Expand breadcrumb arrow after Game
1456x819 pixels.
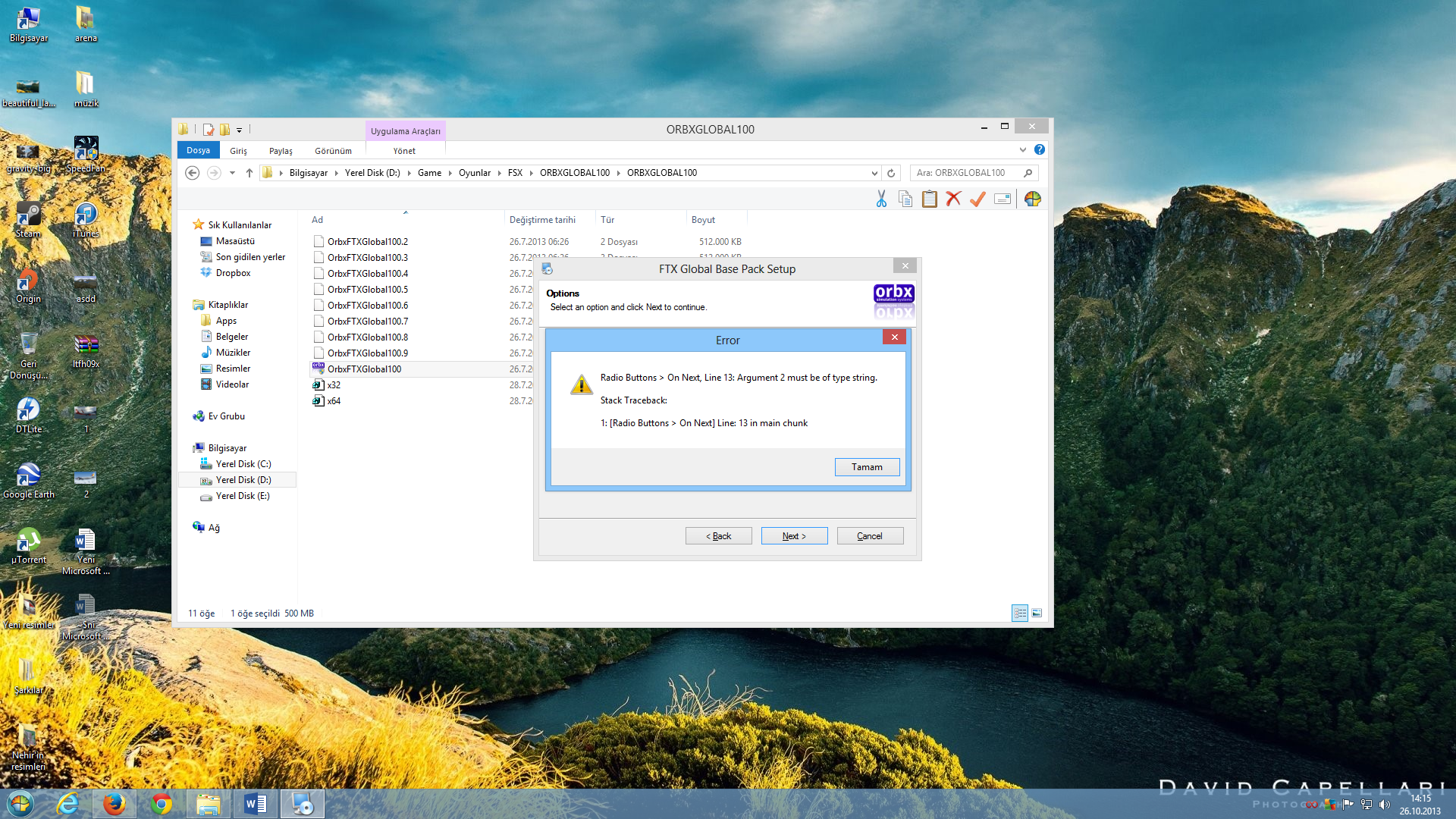pos(450,173)
